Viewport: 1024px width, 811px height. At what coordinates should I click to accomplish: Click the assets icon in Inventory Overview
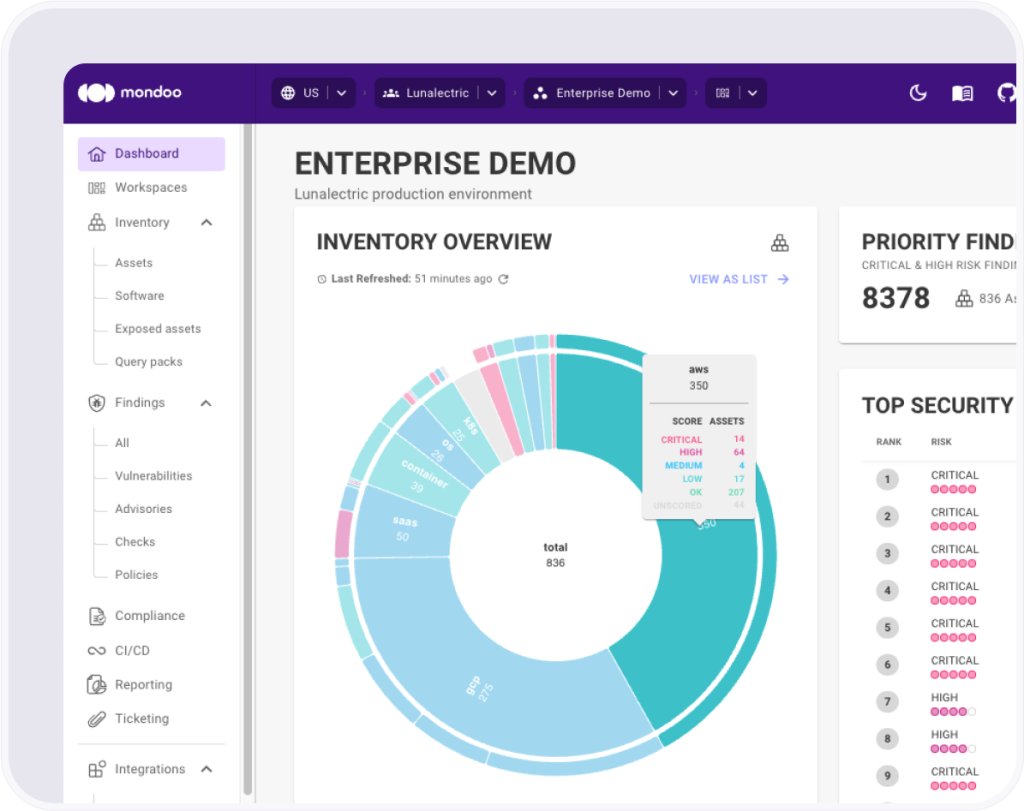(x=779, y=243)
